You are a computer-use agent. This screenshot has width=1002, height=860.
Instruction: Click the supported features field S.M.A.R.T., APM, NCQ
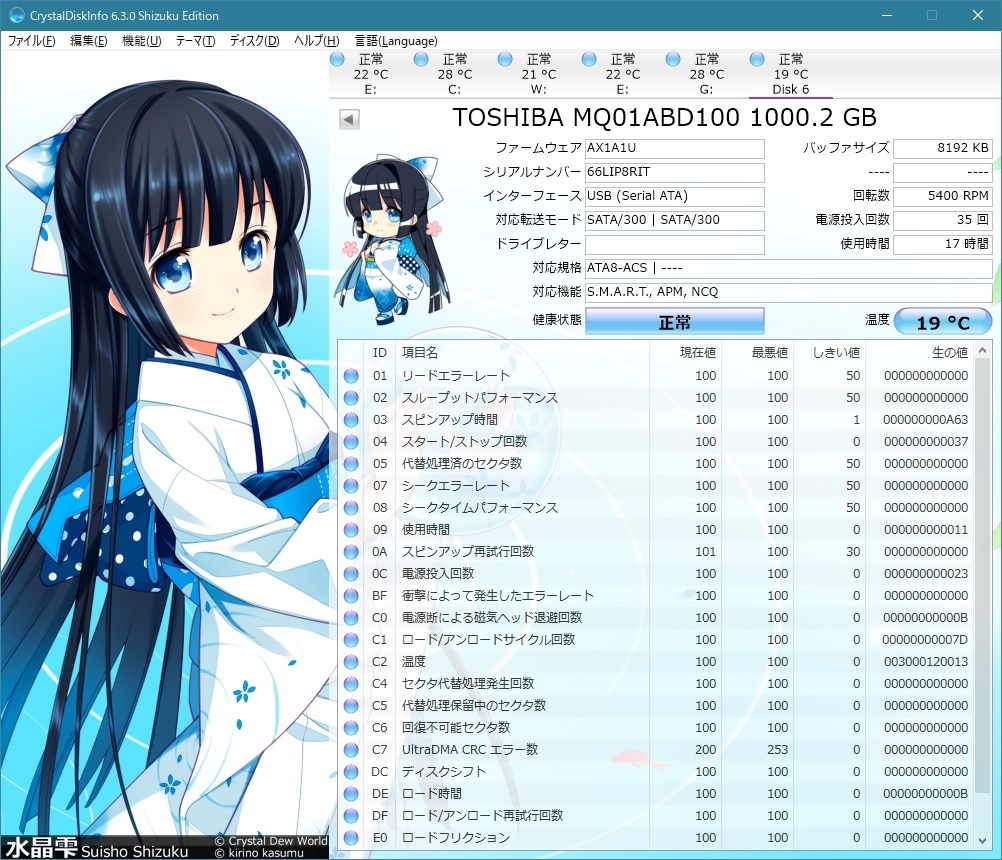click(789, 292)
